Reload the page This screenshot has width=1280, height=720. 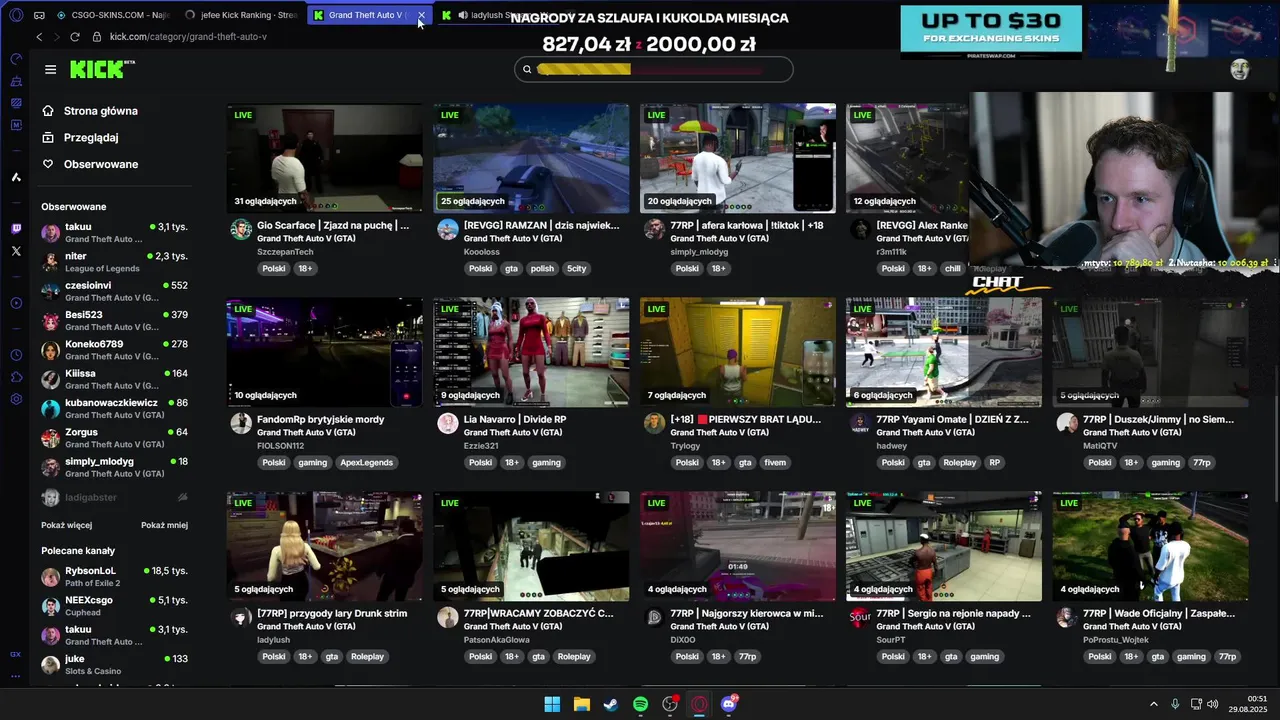click(74, 37)
